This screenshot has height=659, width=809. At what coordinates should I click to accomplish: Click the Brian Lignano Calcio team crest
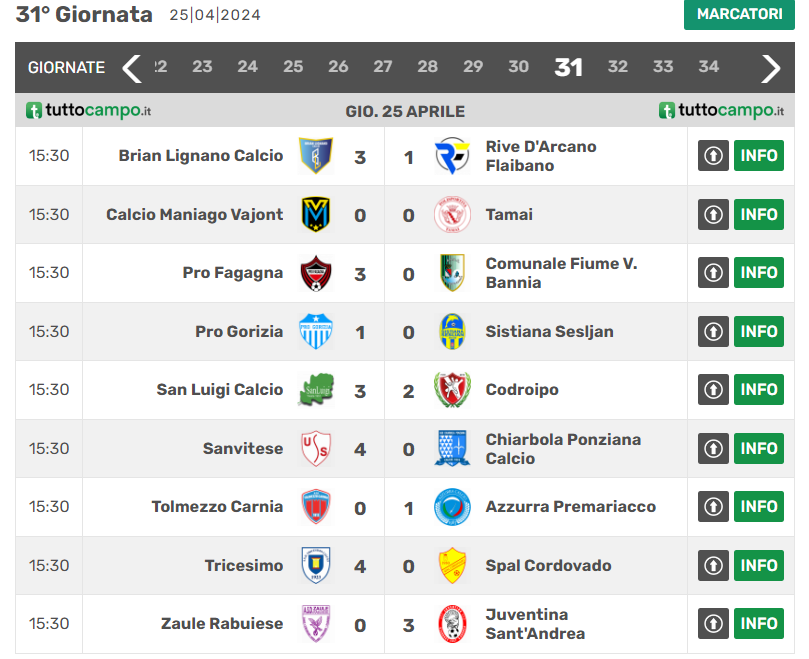pos(316,156)
